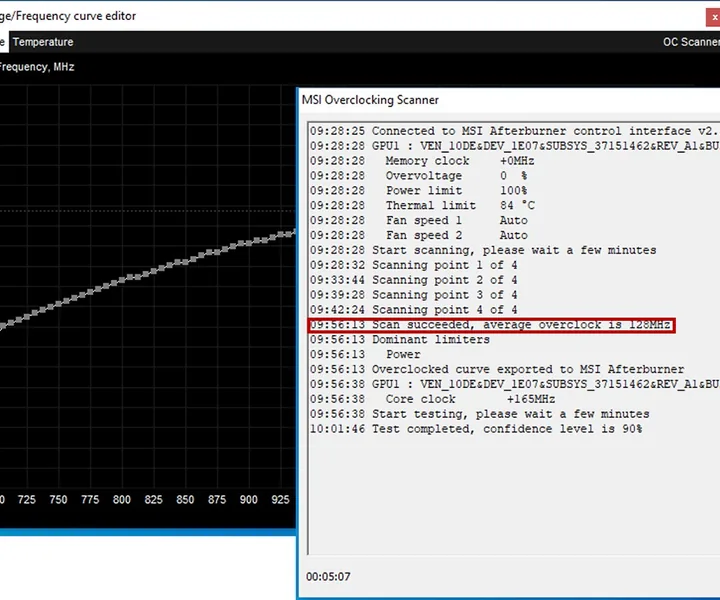Select the 'Power limit 100%' log entry
720x600 pixels.
[x=418, y=191]
